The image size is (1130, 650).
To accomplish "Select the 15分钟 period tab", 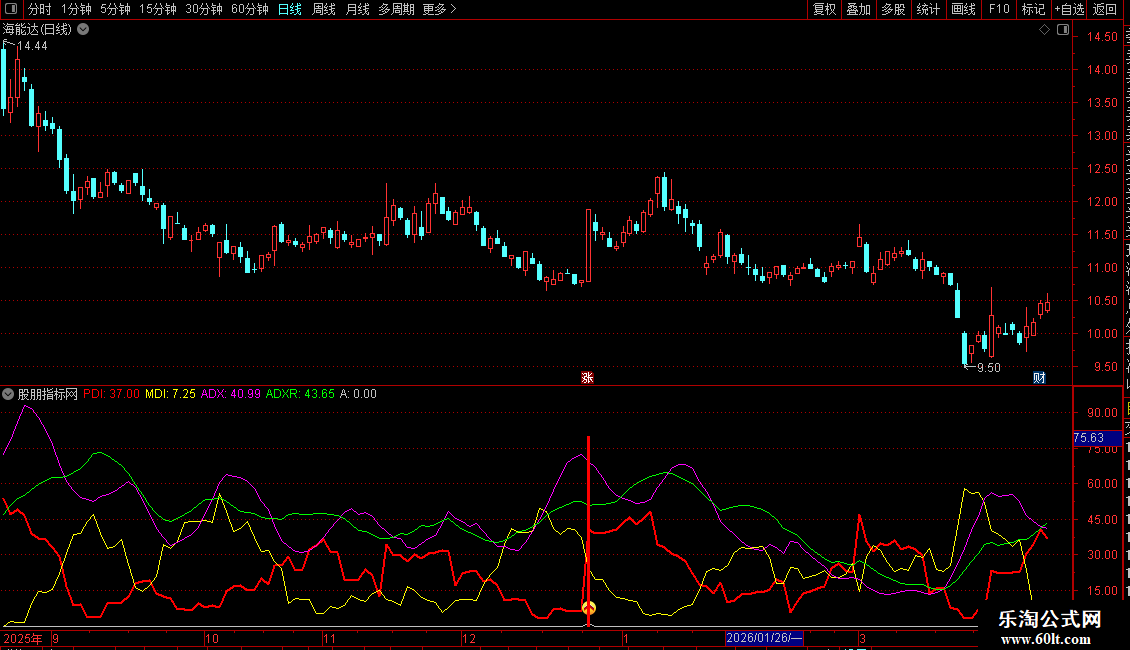I will [158, 10].
